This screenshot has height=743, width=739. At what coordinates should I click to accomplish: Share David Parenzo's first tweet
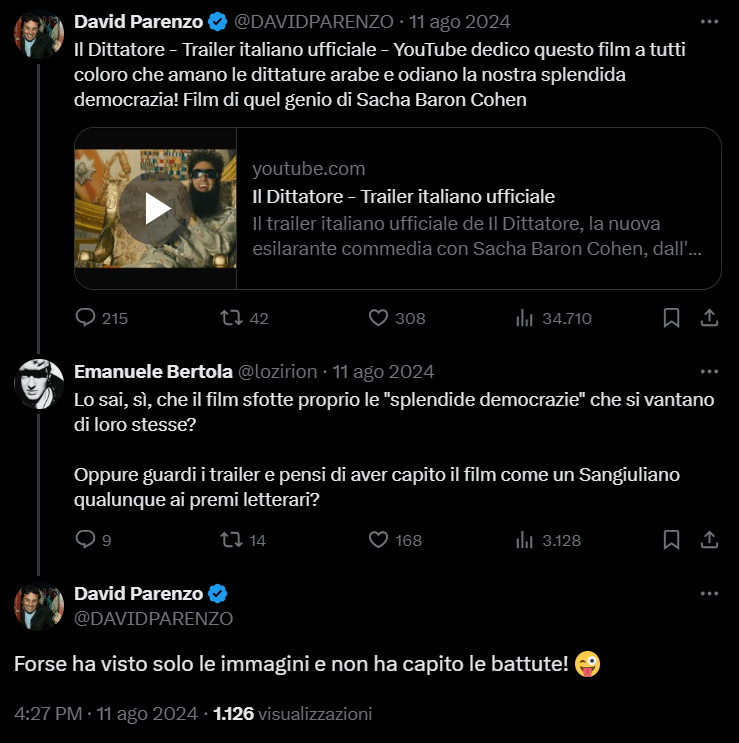(709, 318)
